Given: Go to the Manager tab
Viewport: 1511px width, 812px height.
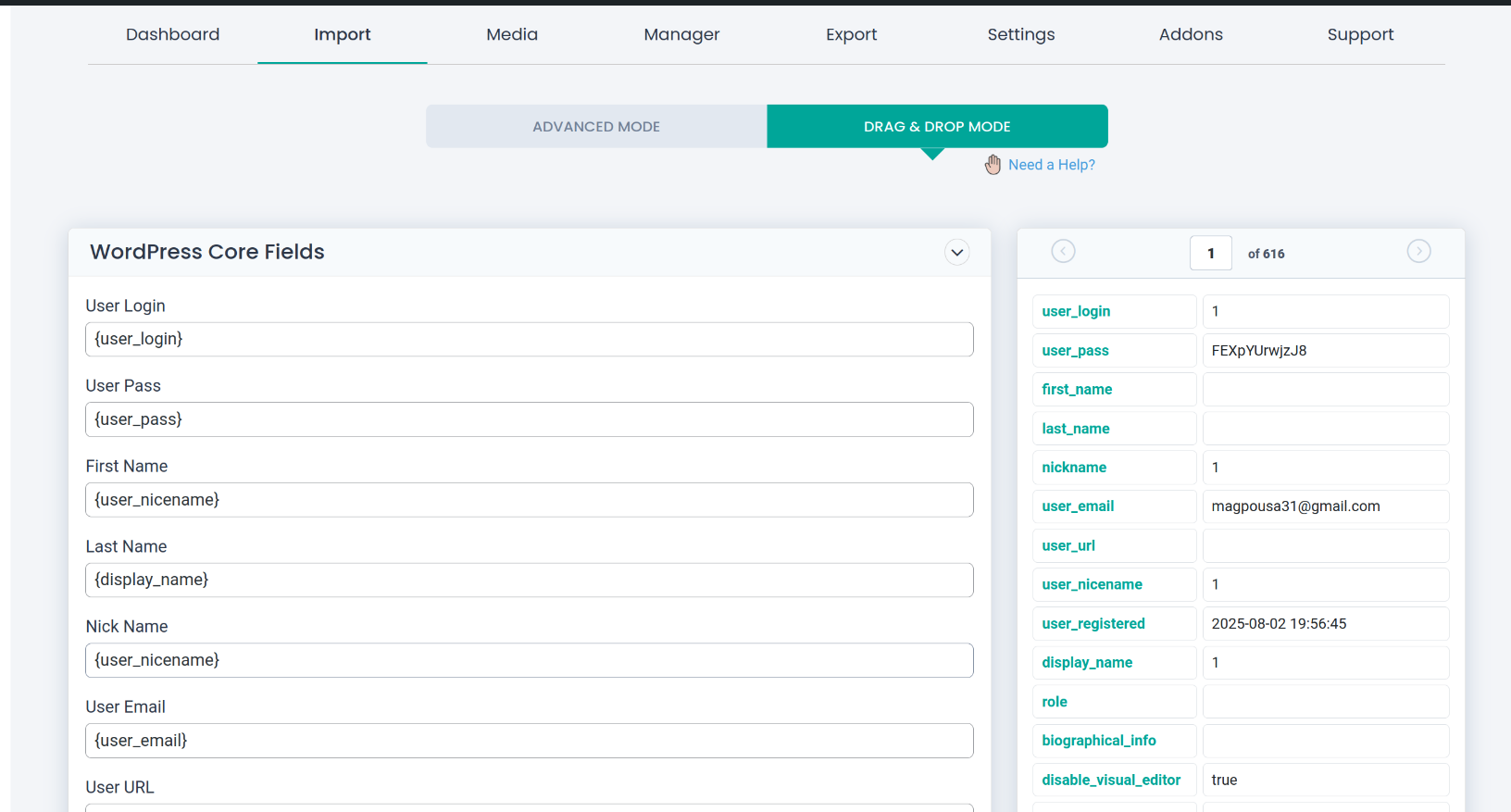Looking at the screenshot, I should 681,35.
